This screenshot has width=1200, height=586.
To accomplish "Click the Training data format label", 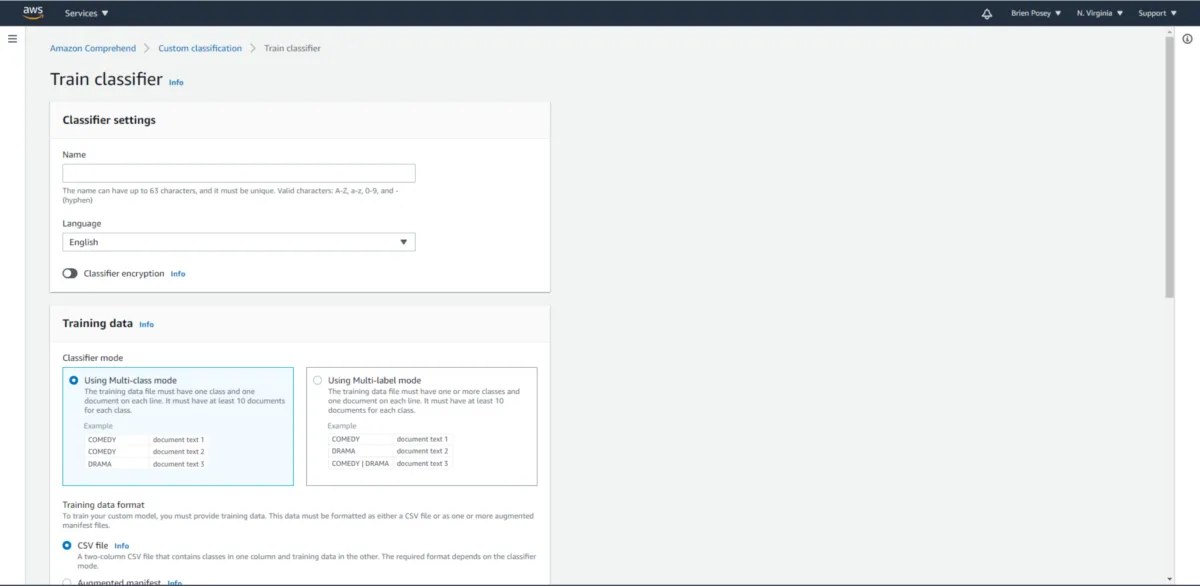I will [104, 505].
